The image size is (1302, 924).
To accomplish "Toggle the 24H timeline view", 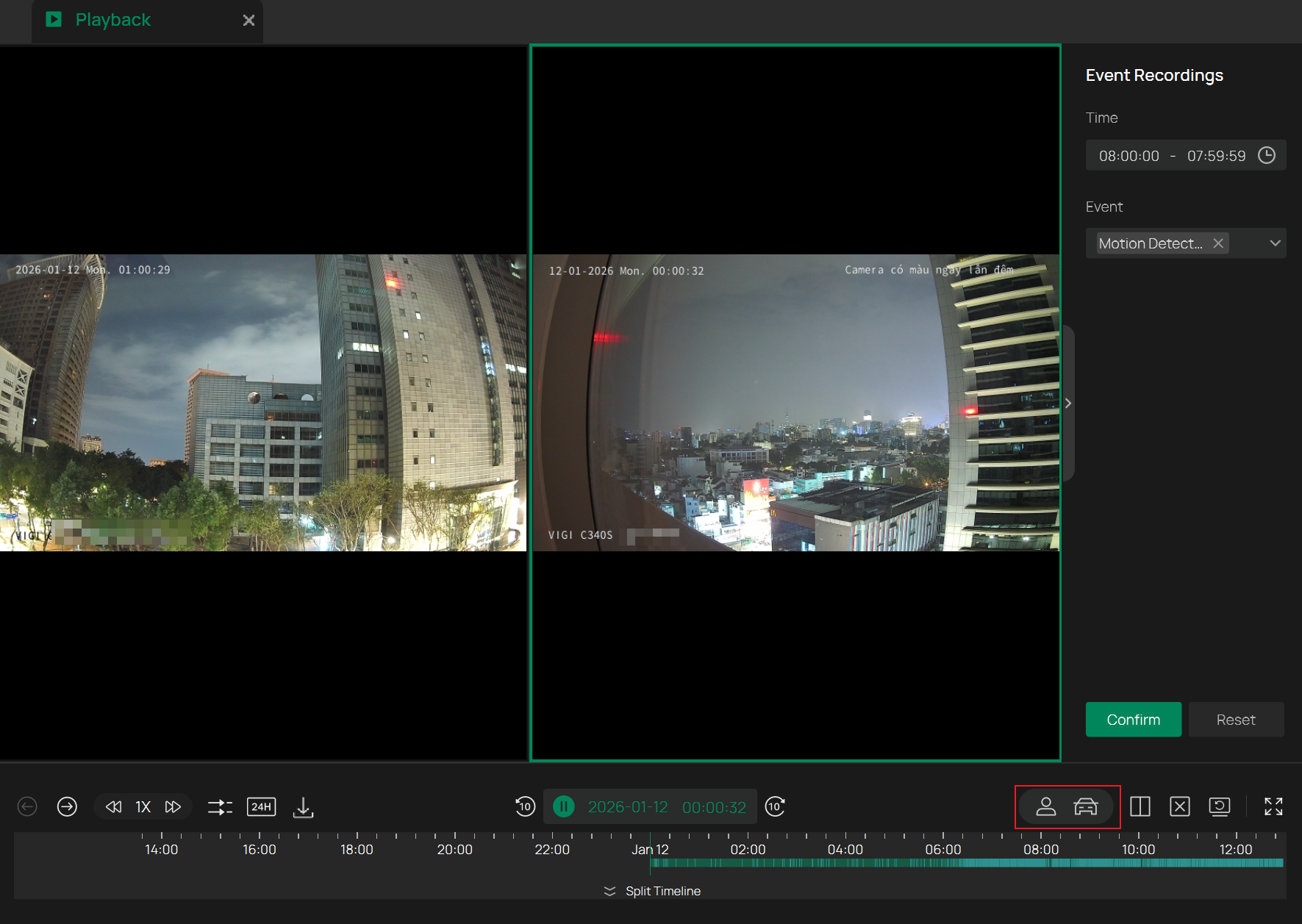I will 261,807.
